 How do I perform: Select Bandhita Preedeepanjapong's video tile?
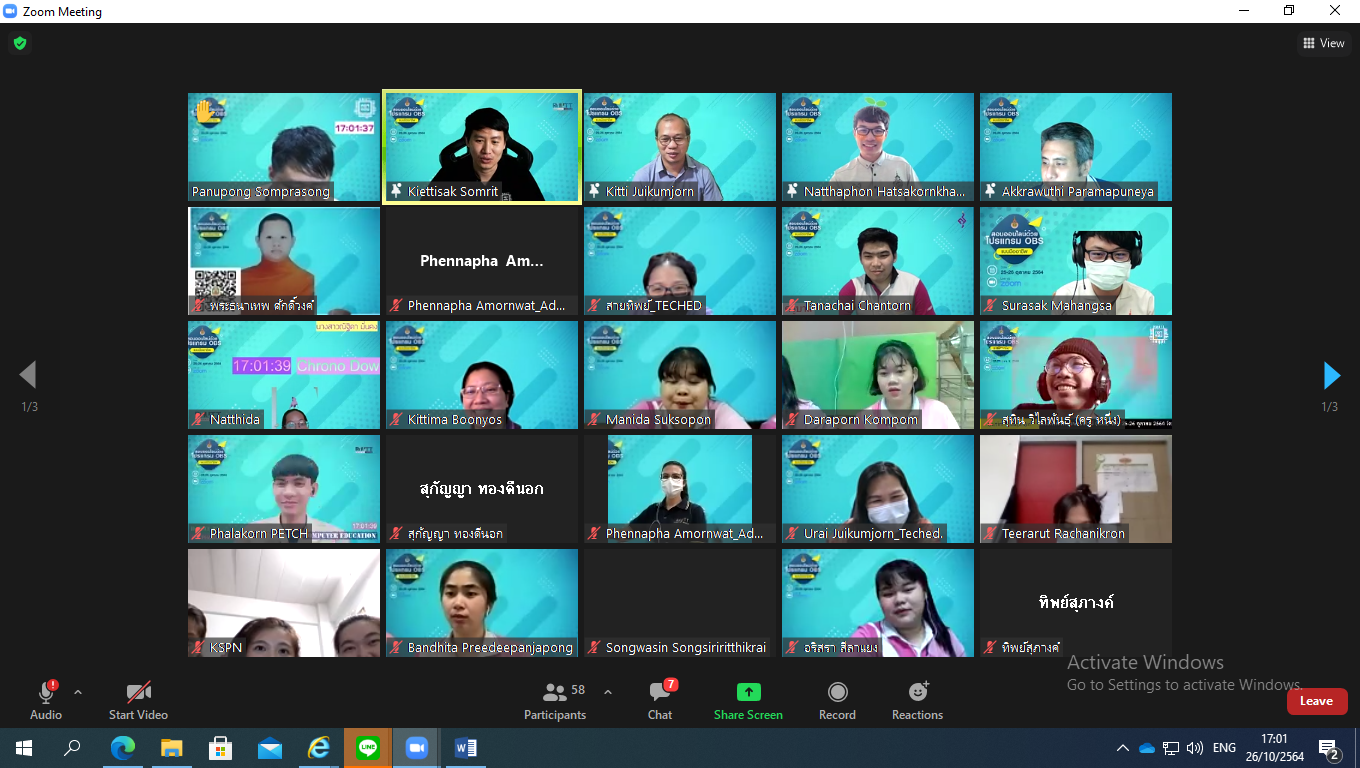(x=482, y=603)
